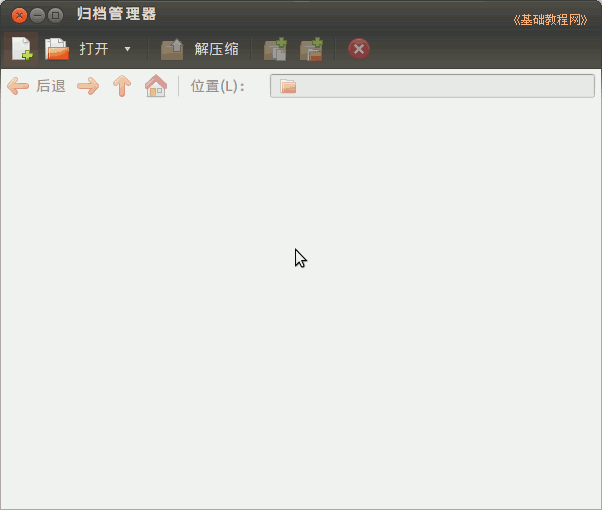Add a folder to archive icon

(x=312, y=49)
